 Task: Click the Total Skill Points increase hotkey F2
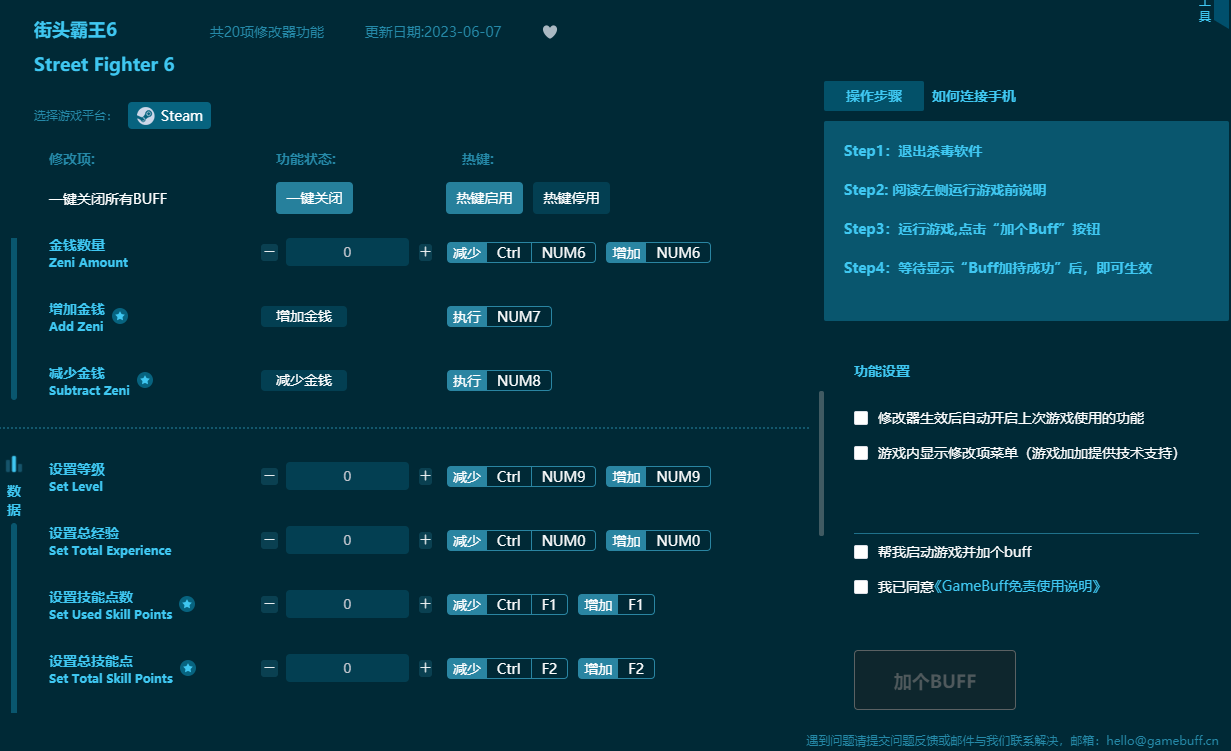pyautogui.click(x=617, y=669)
